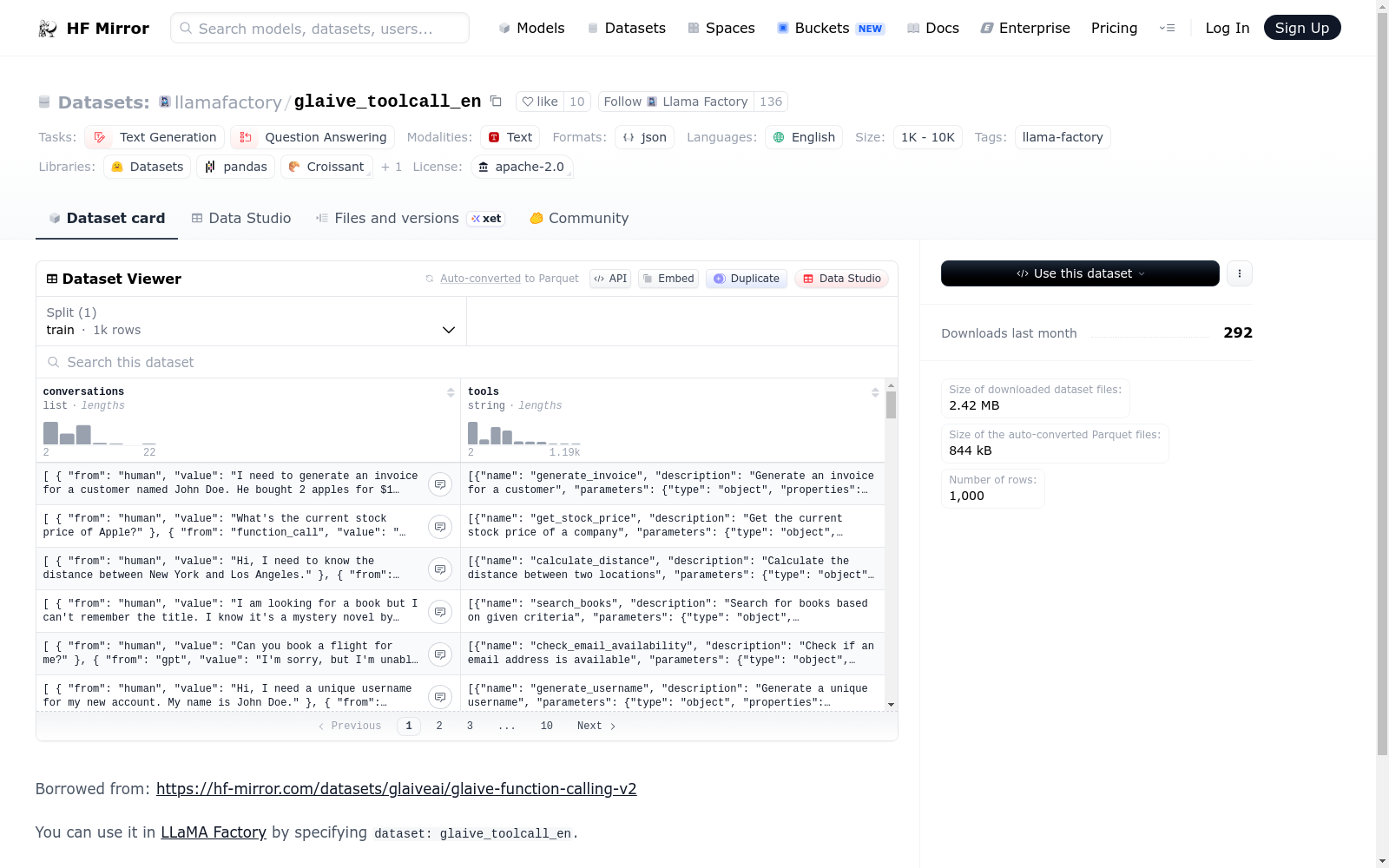Open the apache-2.0 license tag

(522, 167)
